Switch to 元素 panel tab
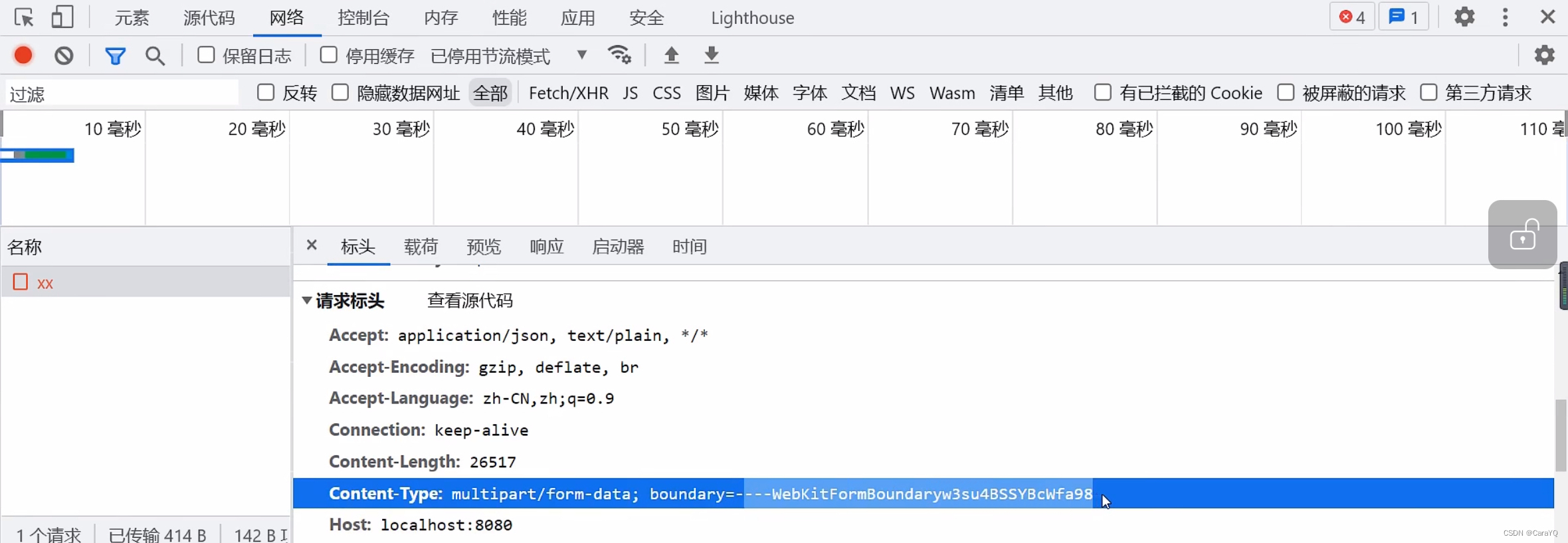This screenshot has width=1568, height=543. tap(132, 18)
